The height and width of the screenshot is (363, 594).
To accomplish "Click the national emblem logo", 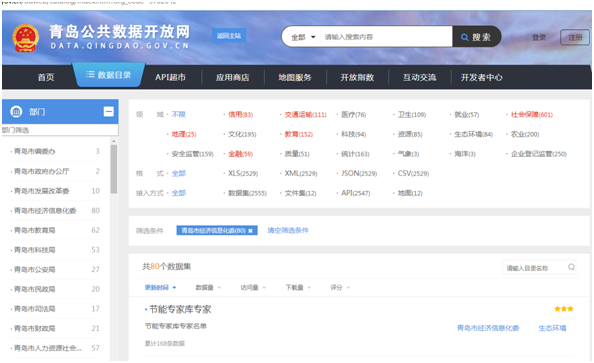I will point(25,38).
